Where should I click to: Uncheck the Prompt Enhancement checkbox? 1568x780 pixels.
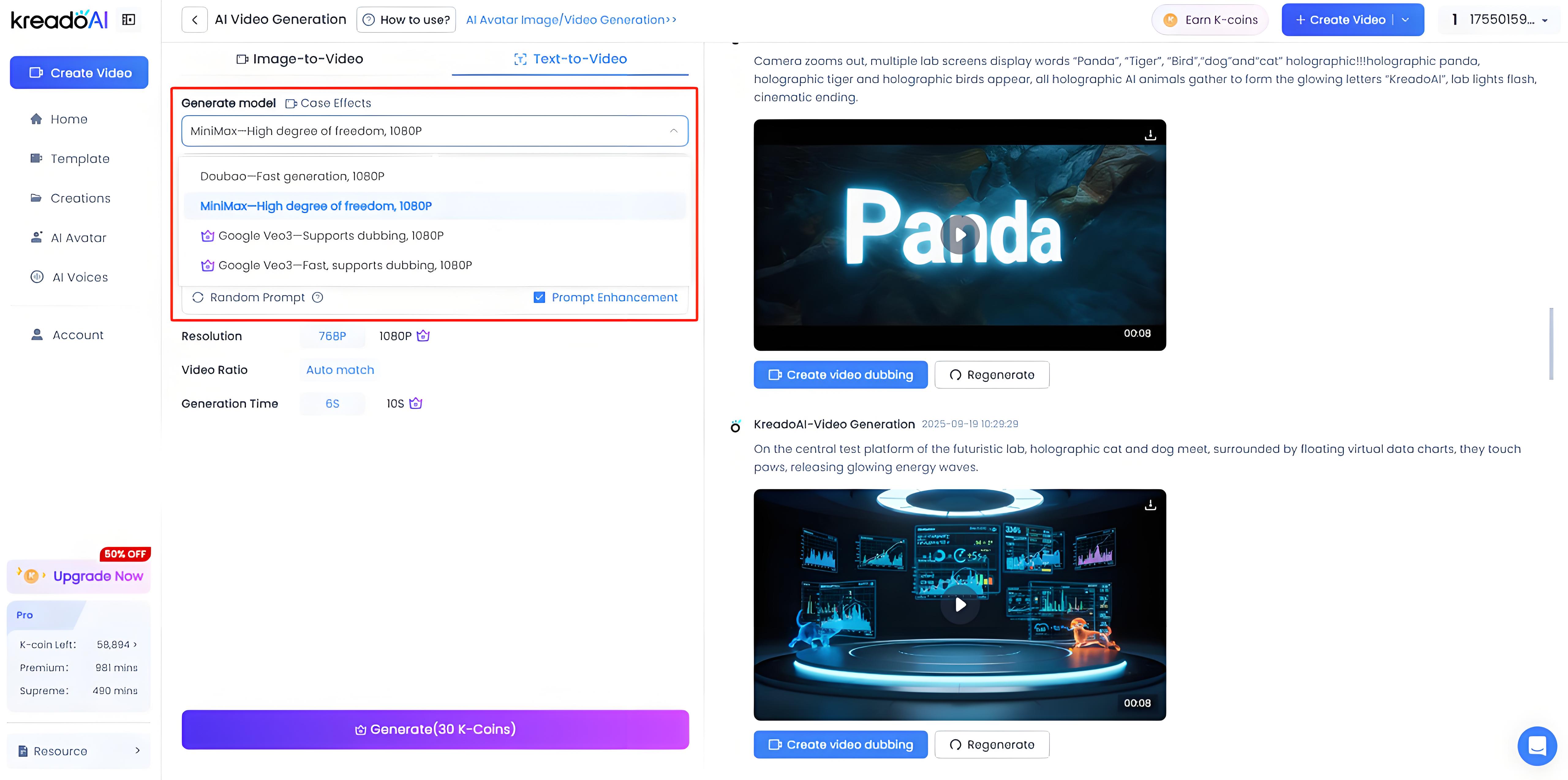tap(539, 298)
